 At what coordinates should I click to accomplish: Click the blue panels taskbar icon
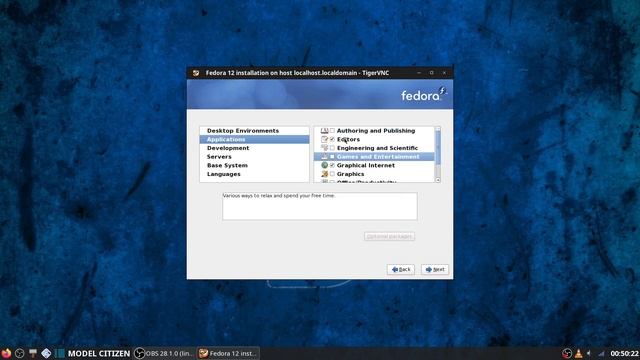click(x=60, y=353)
